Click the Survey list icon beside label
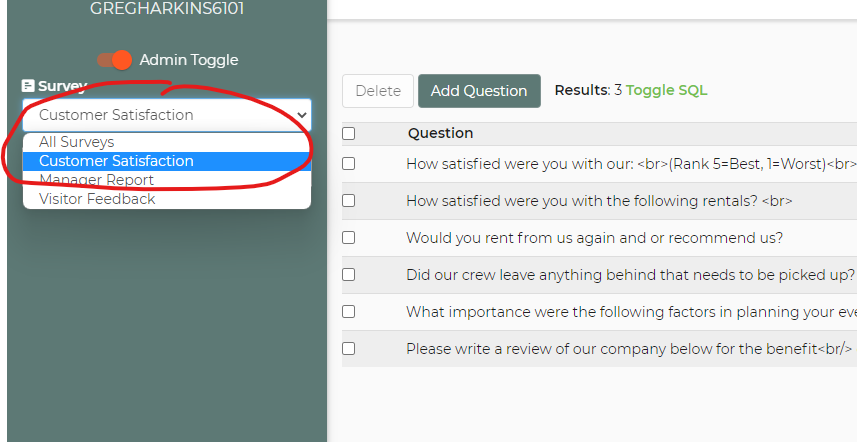The image size is (857, 442). 29,86
